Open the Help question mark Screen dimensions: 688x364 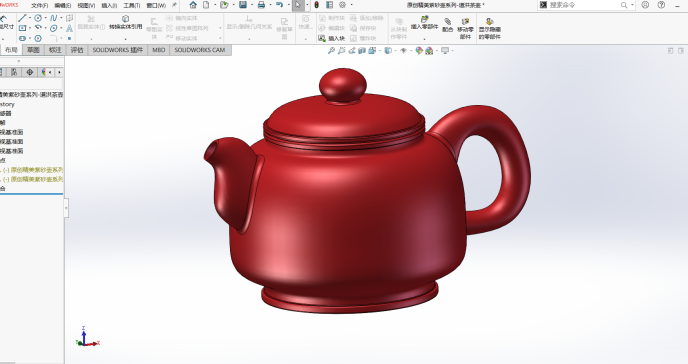(x=661, y=5)
